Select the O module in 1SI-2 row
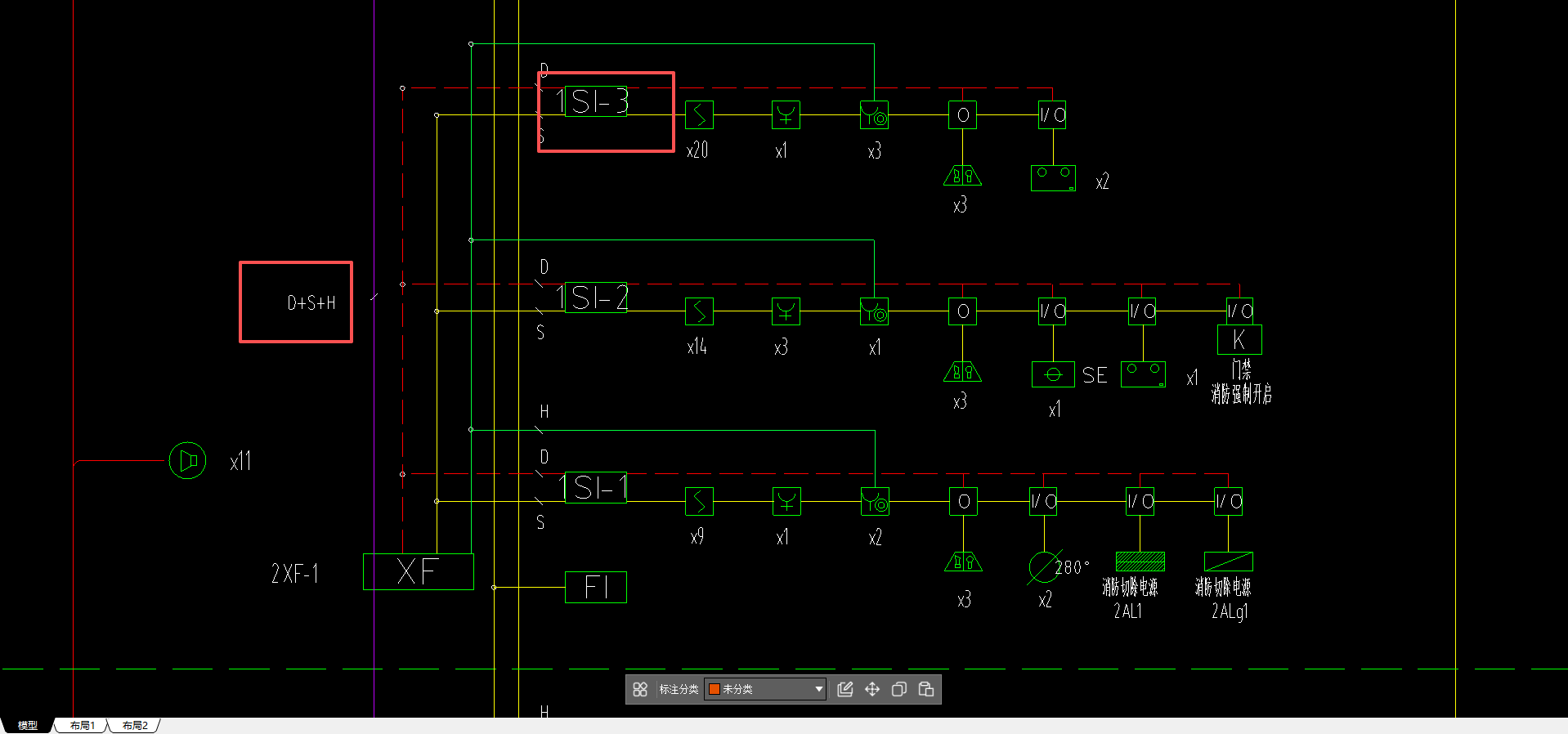Viewport: 1568px width, 734px height. point(963,311)
